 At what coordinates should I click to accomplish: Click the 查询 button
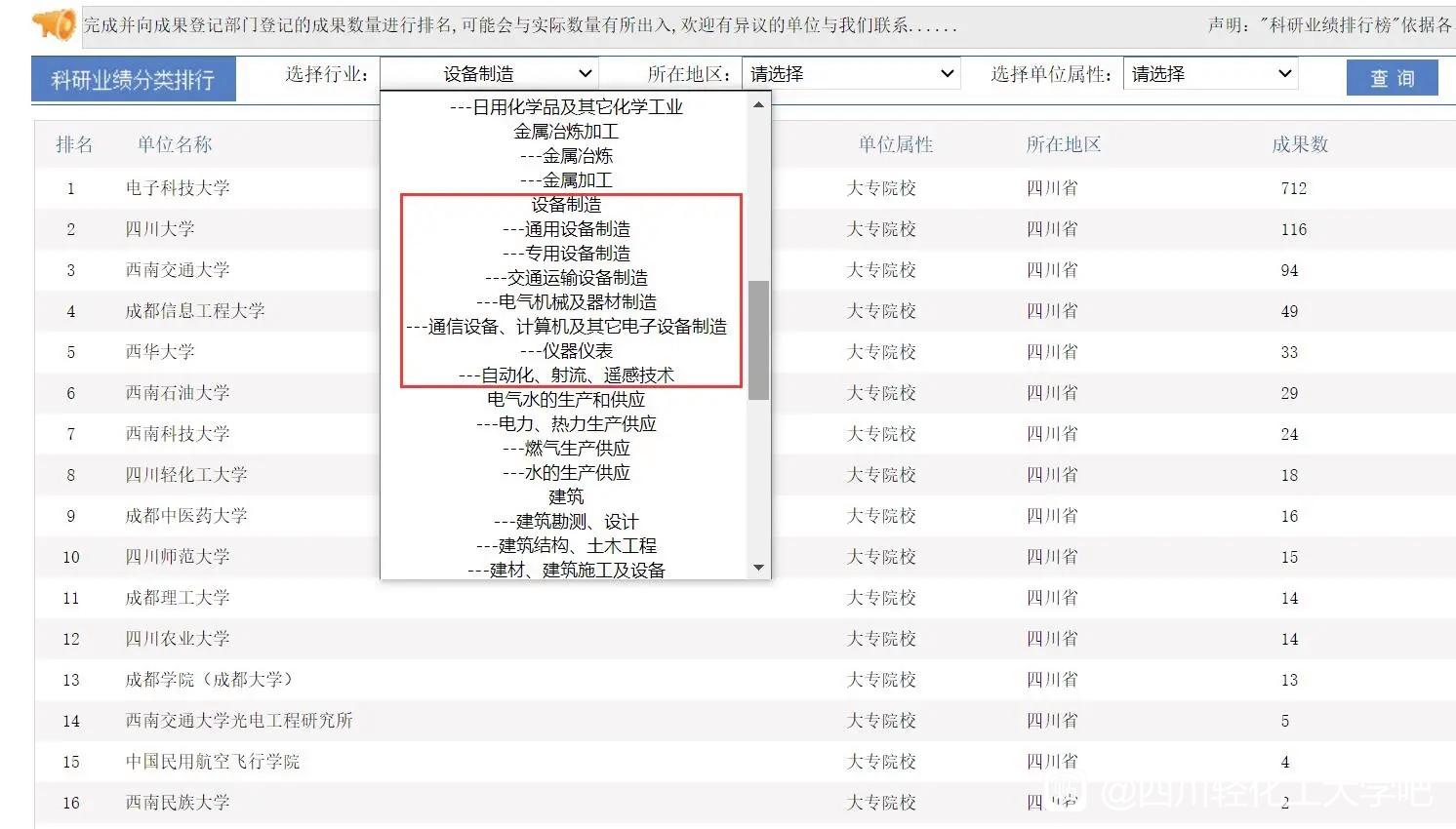[x=1392, y=78]
